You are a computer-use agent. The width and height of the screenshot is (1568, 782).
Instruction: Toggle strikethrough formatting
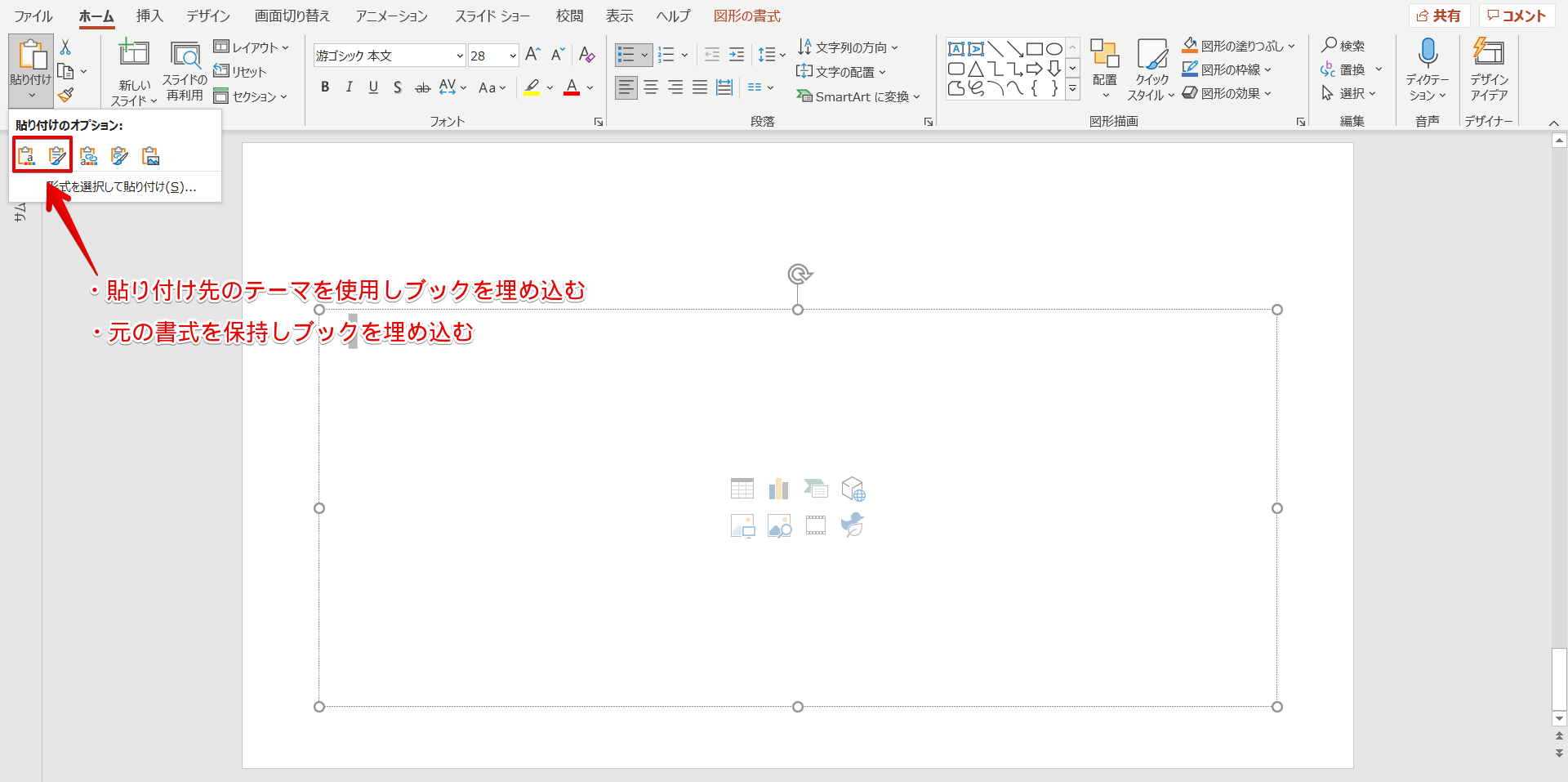coord(422,87)
